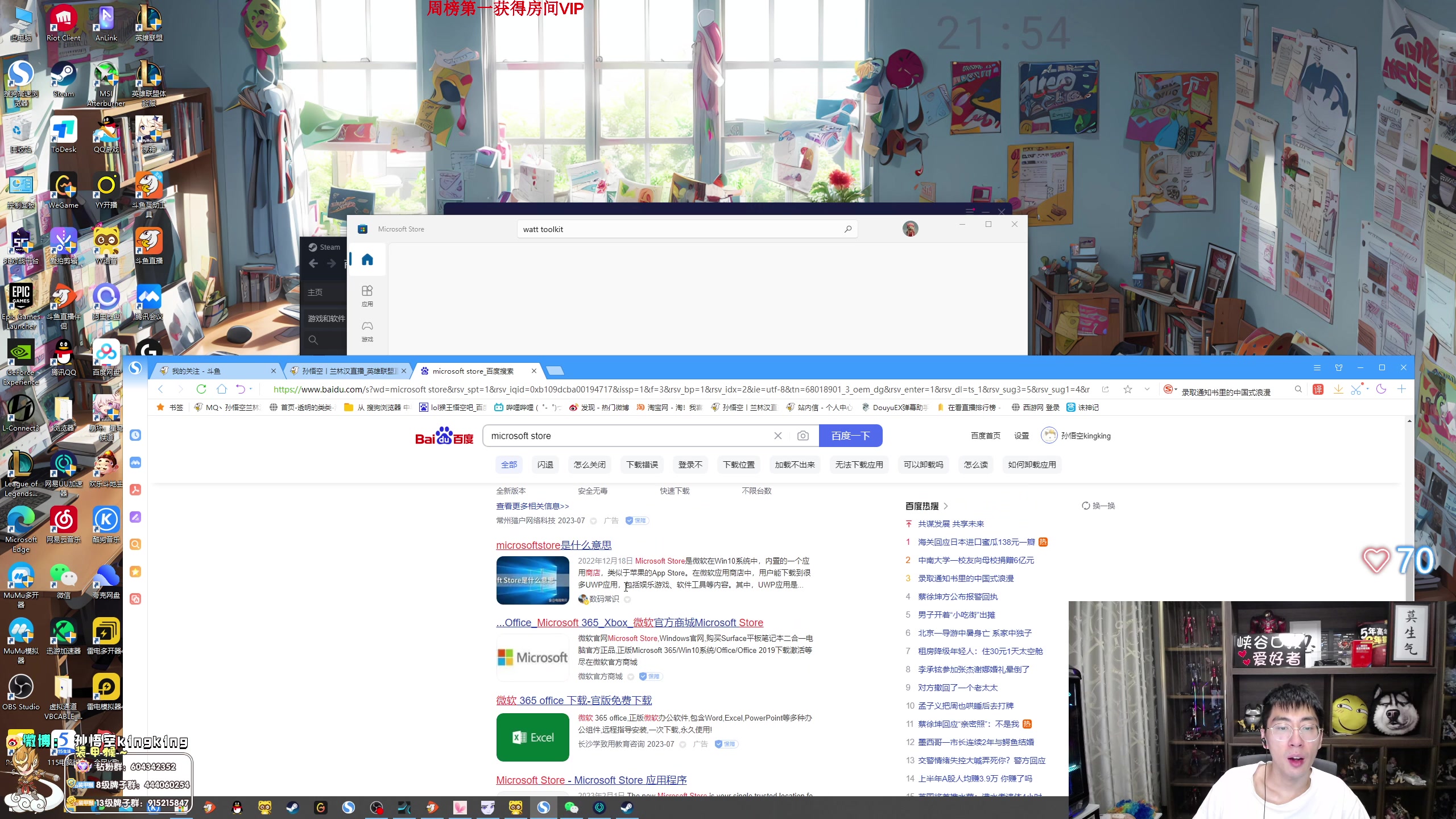Open the Riot Client desktop icon
The image size is (1456, 819).
[63, 24]
